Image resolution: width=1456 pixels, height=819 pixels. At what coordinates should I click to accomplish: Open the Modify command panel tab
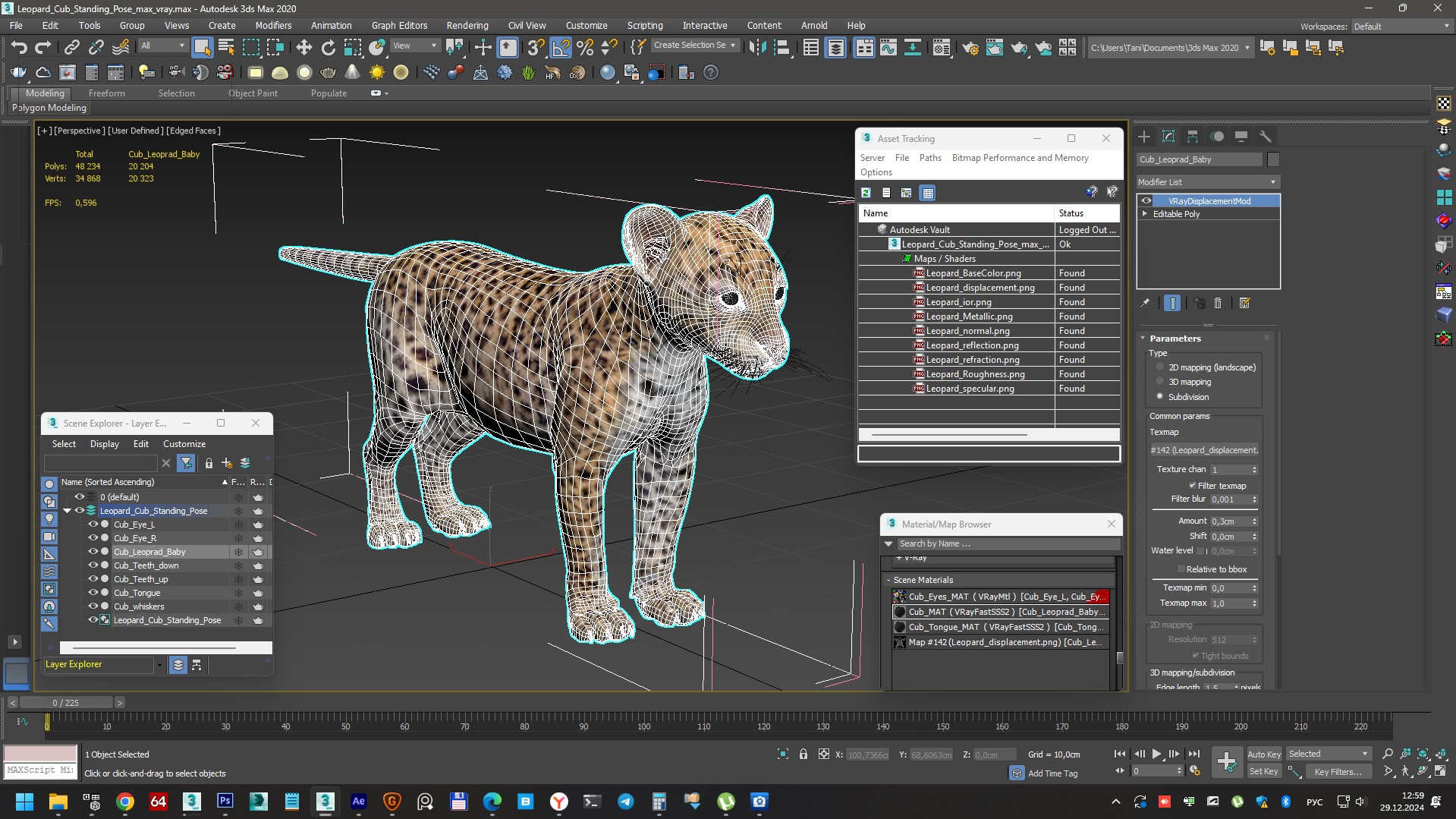tap(1168, 137)
